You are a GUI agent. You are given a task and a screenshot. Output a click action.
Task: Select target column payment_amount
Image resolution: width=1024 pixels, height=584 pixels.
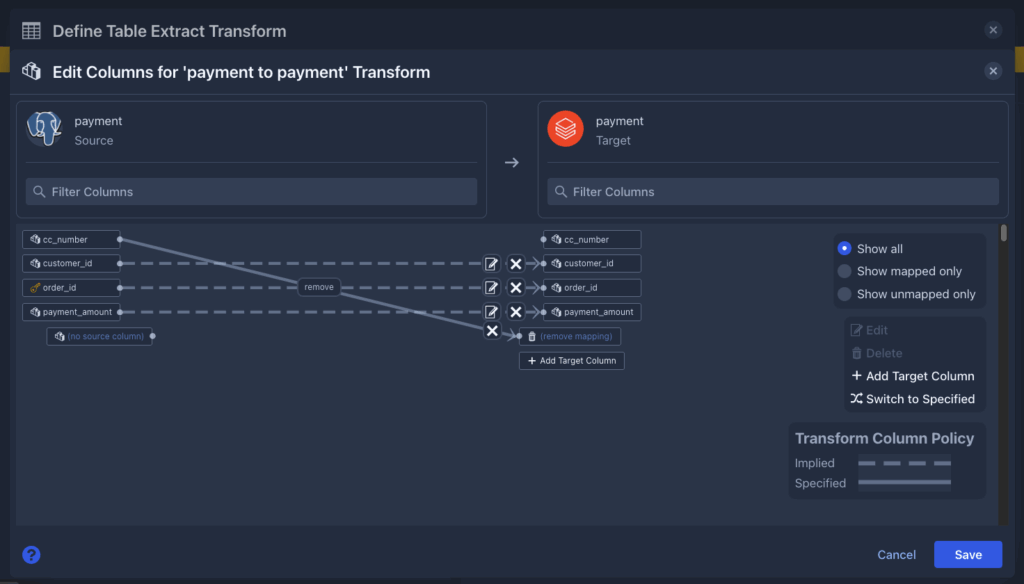click(x=592, y=312)
